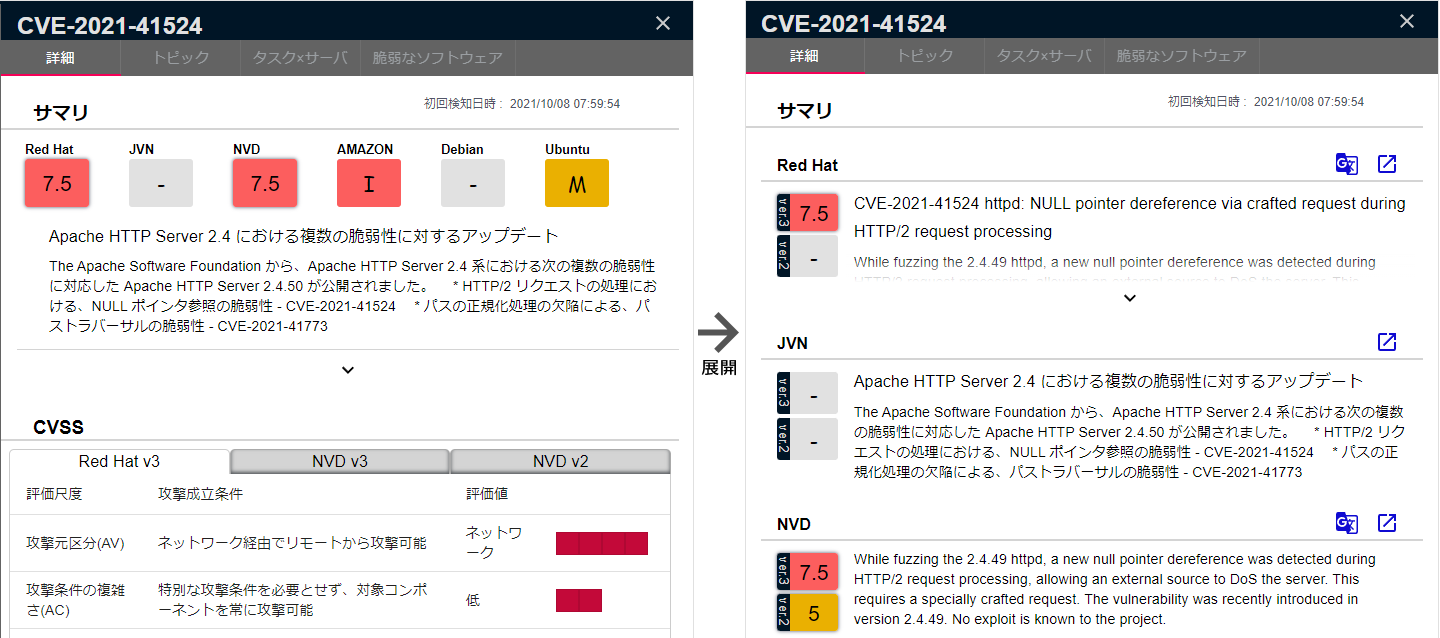Click the サマリ heading in the left panel
Viewport: 1440px width, 638px height.
pos(61,112)
